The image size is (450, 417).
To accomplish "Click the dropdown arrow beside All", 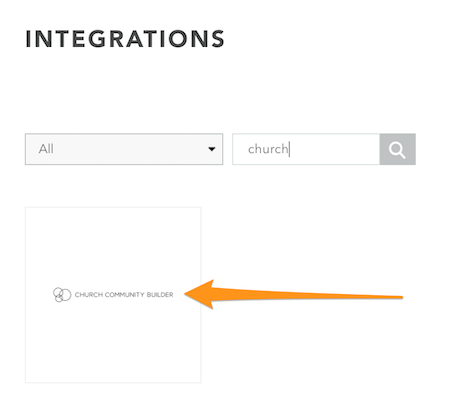I will point(212,149).
